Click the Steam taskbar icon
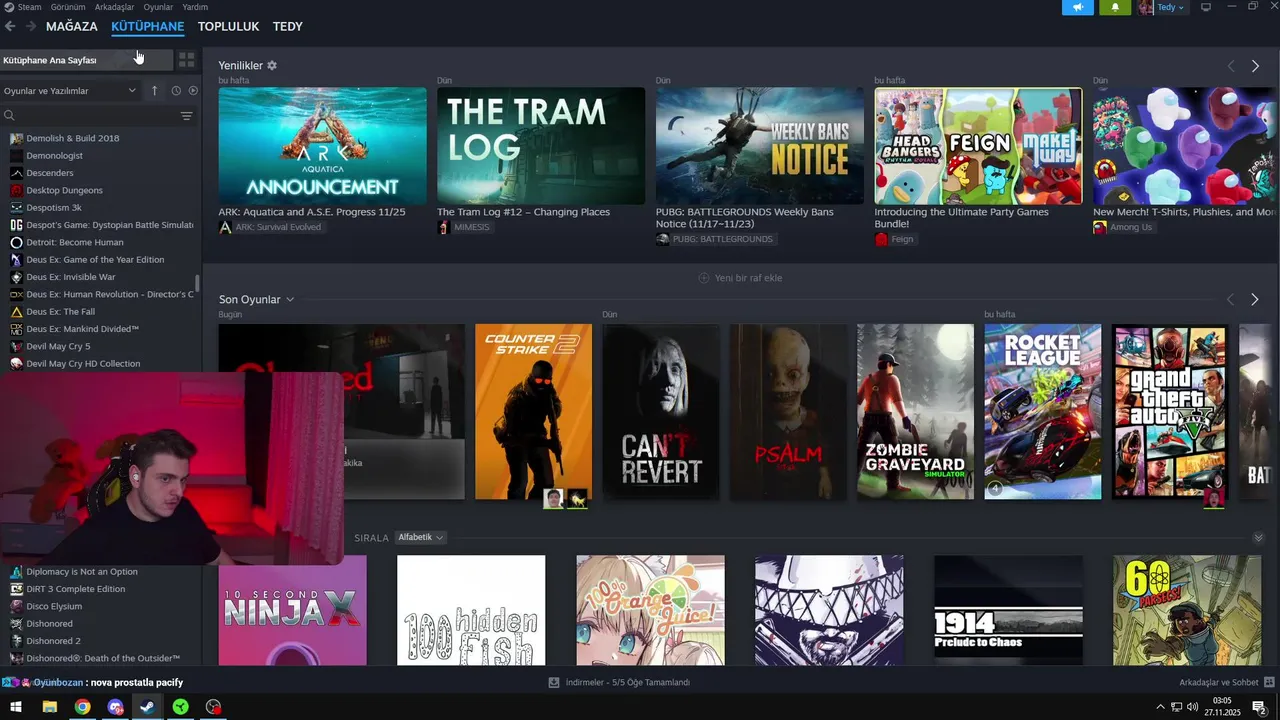This screenshot has height=720, width=1280. coord(147,707)
